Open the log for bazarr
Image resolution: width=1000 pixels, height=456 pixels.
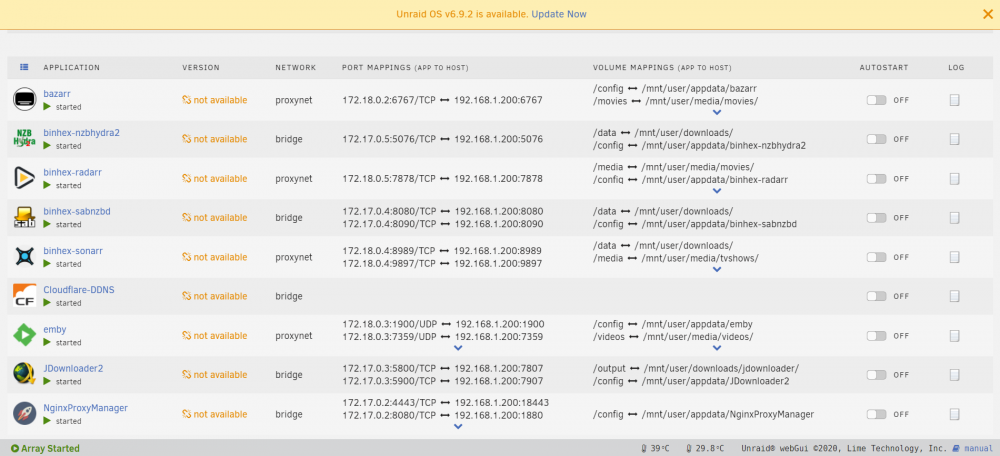955,100
